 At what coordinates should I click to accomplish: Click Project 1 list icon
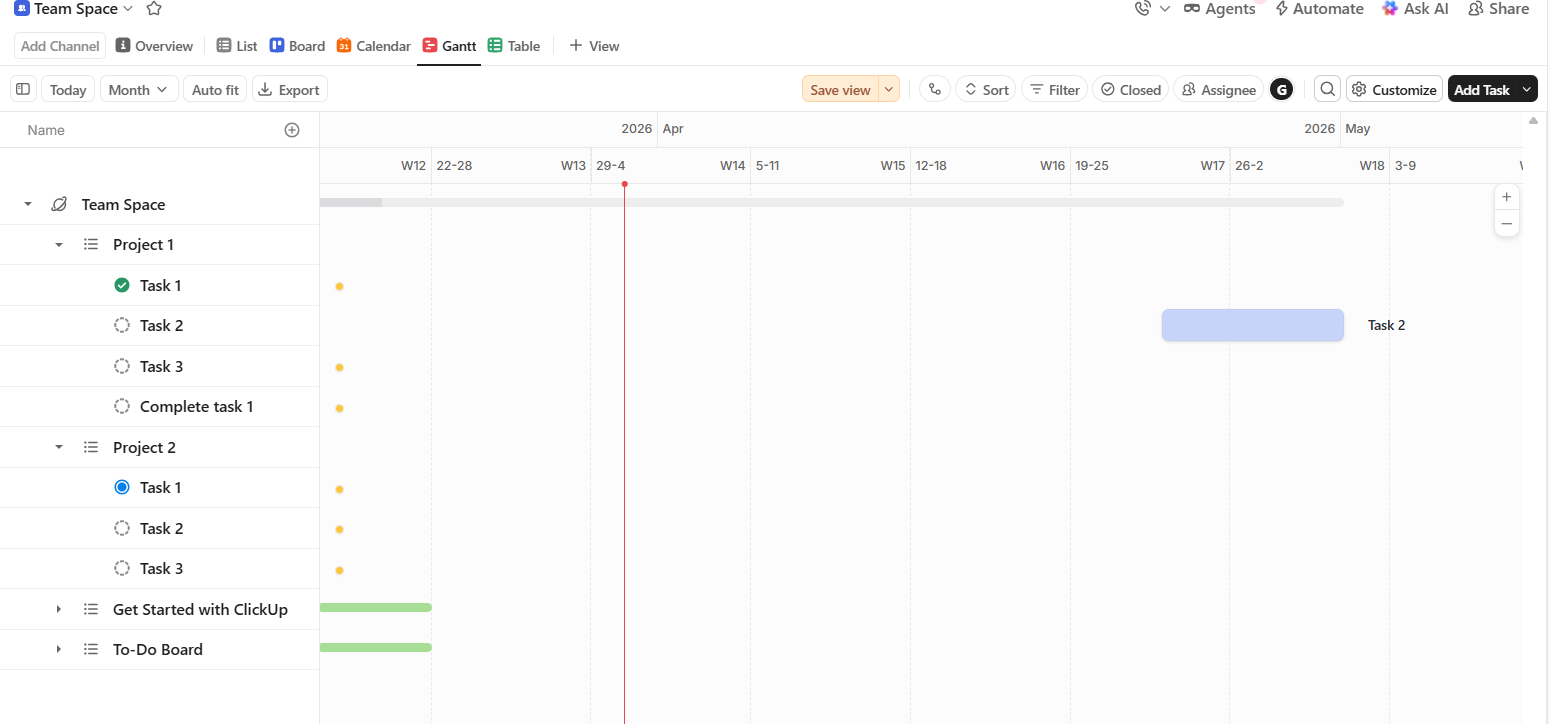[x=91, y=244]
